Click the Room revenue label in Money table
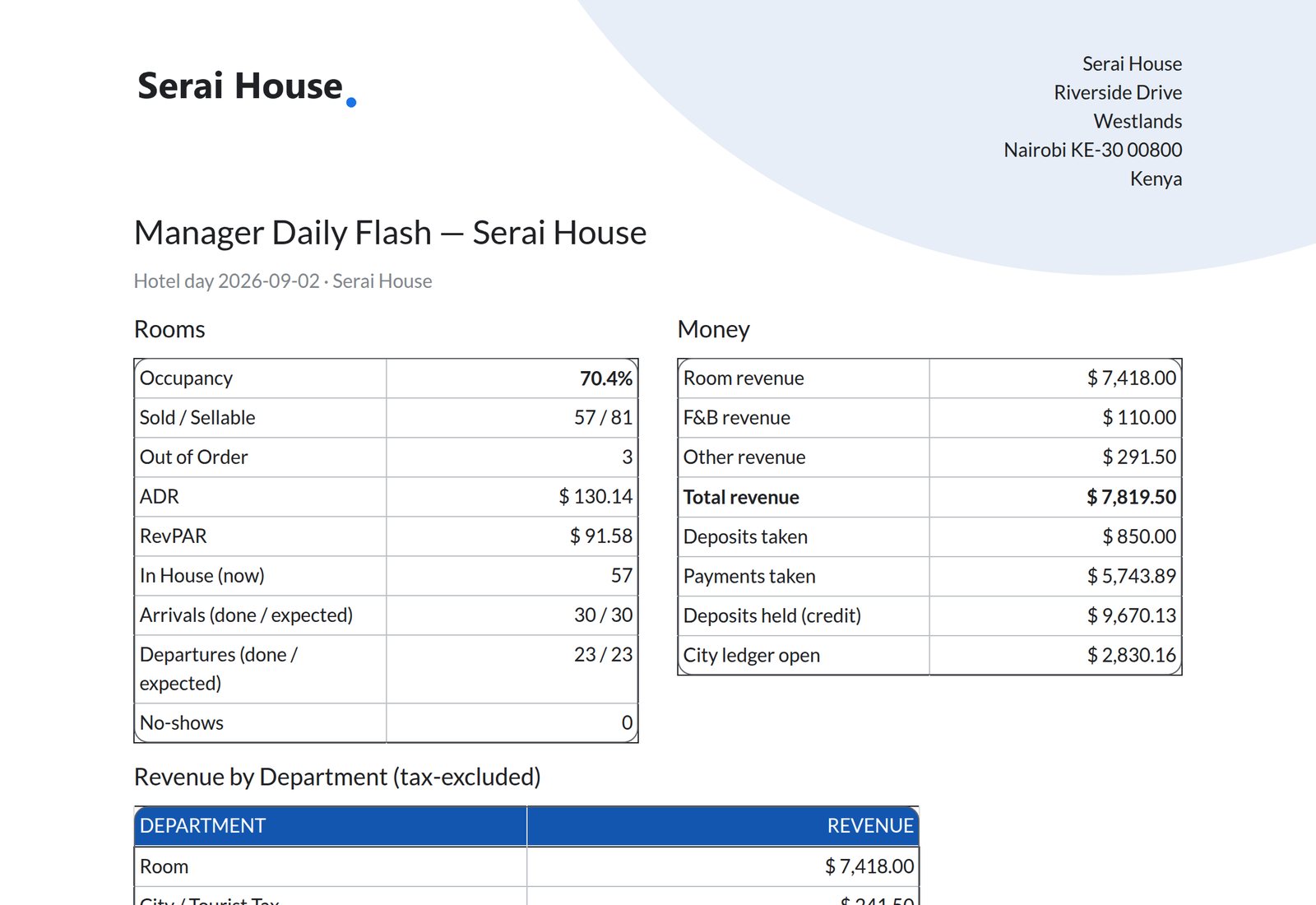Screen dimensions: 1316x905 coord(744,378)
